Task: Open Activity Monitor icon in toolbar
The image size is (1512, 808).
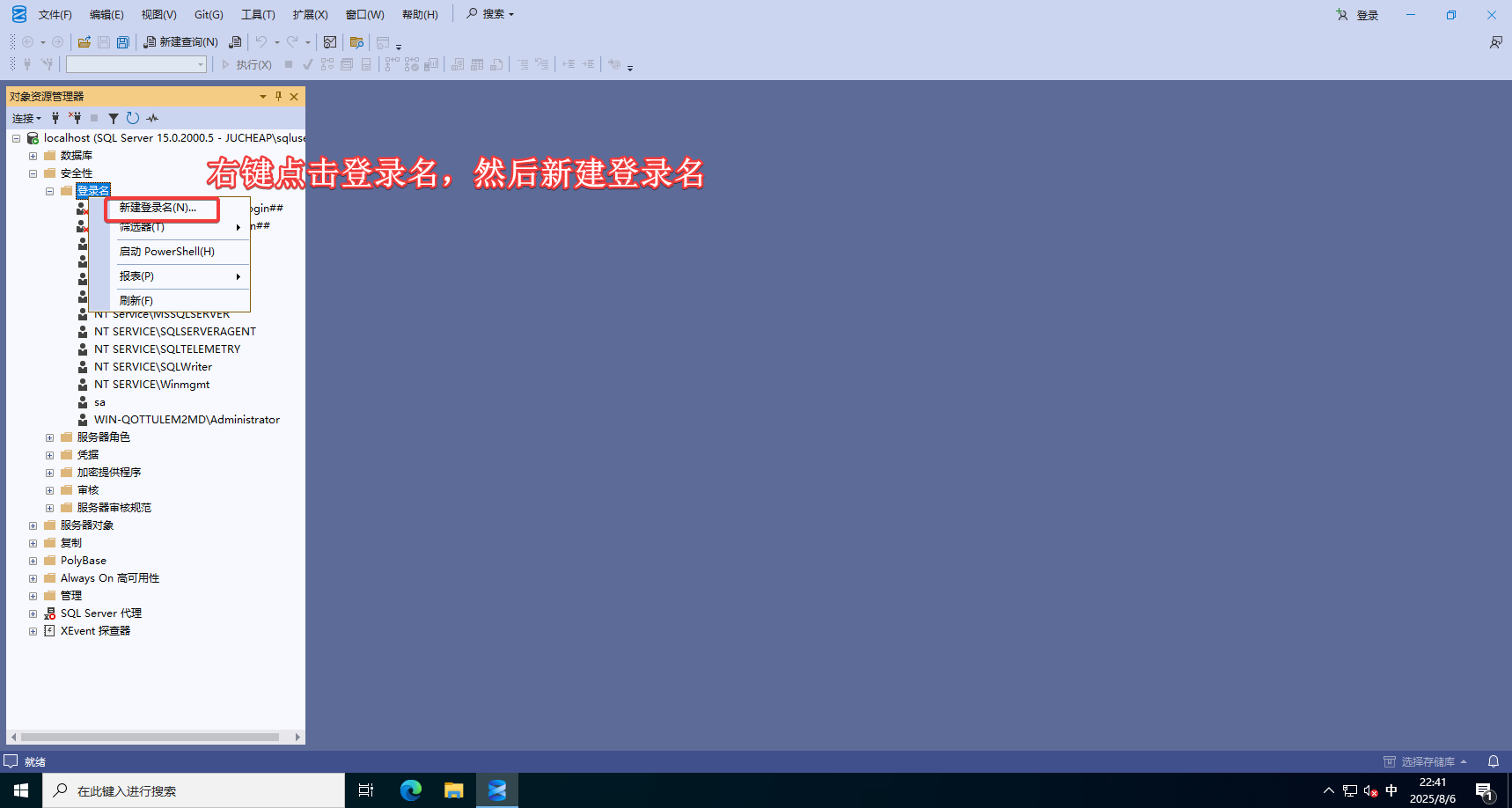Action: coord(330,42)
